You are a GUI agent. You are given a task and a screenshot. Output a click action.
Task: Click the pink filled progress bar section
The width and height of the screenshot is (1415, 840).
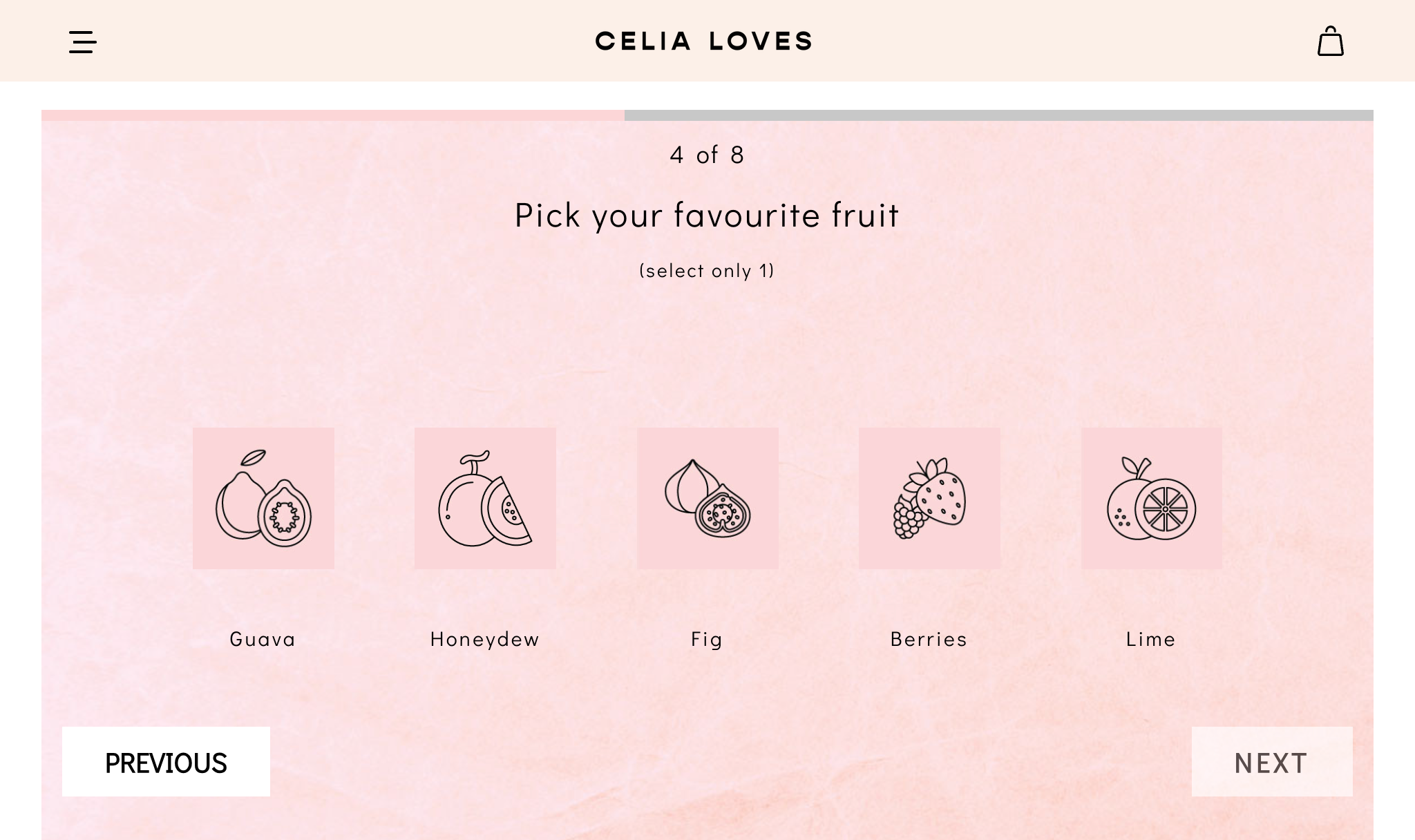coord(333,115)
